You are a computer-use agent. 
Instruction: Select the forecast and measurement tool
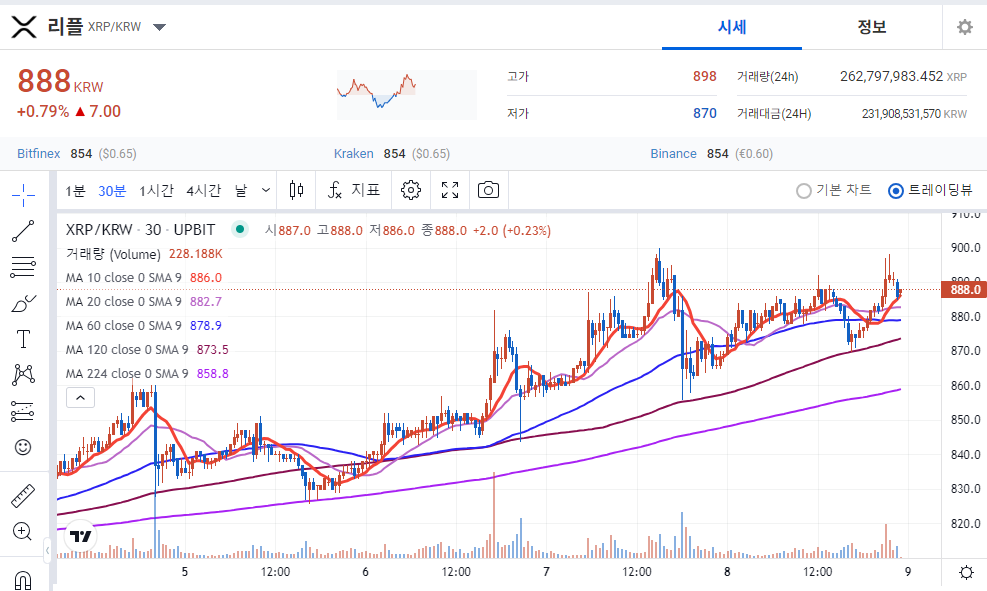pyautogui.click(x=23, y=411)
